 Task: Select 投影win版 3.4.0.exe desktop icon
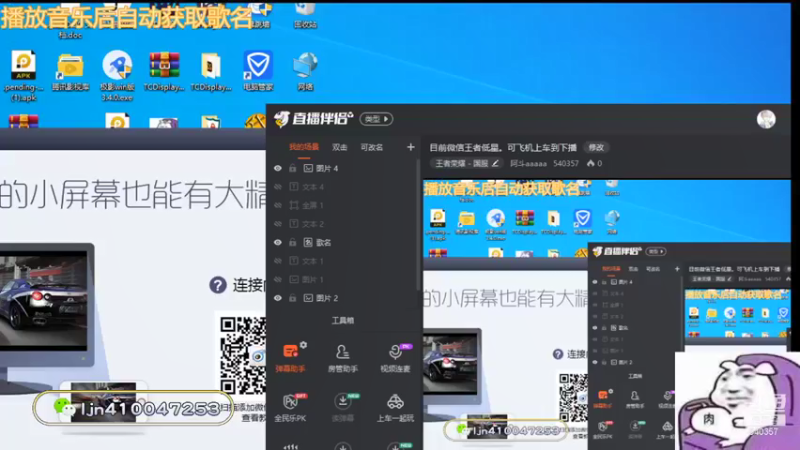point(117,76)
